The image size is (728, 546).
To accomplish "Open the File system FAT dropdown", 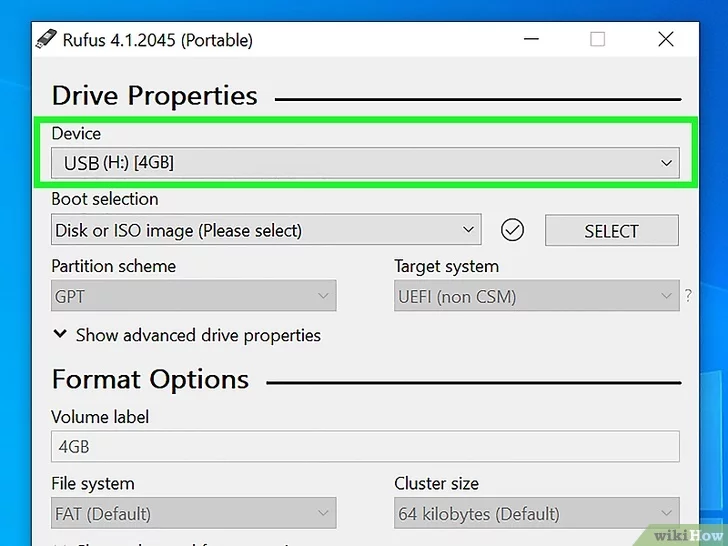I will pos(194,513).
